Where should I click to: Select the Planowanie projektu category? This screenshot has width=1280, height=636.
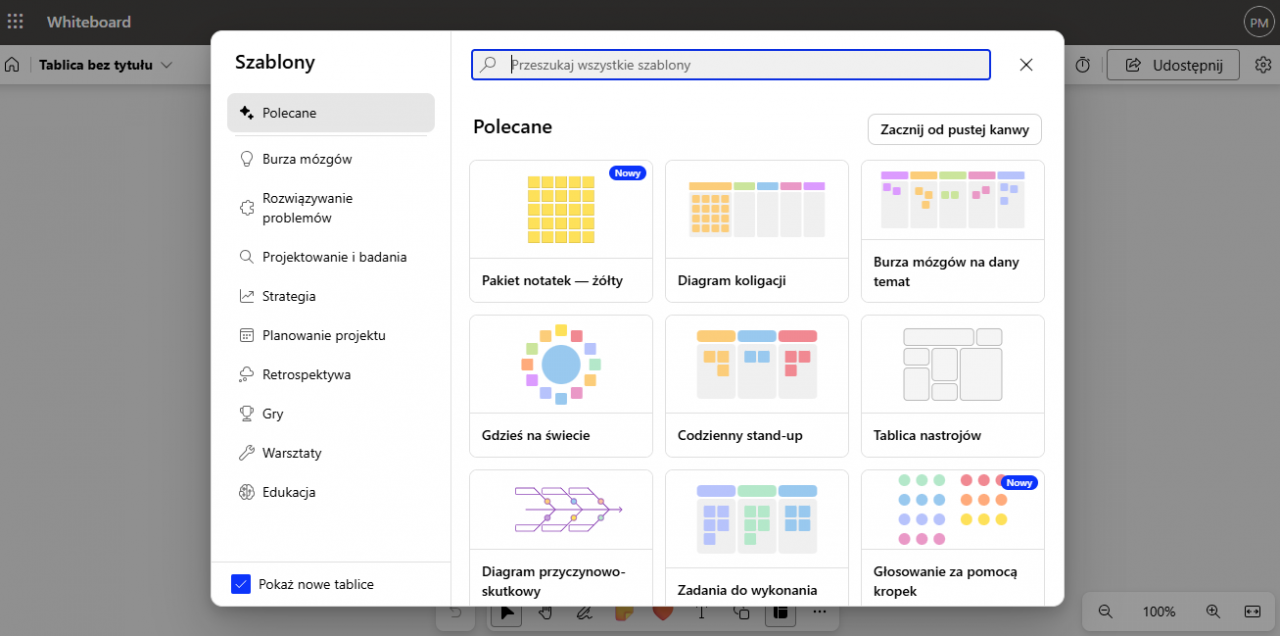[x=323, y=335]
